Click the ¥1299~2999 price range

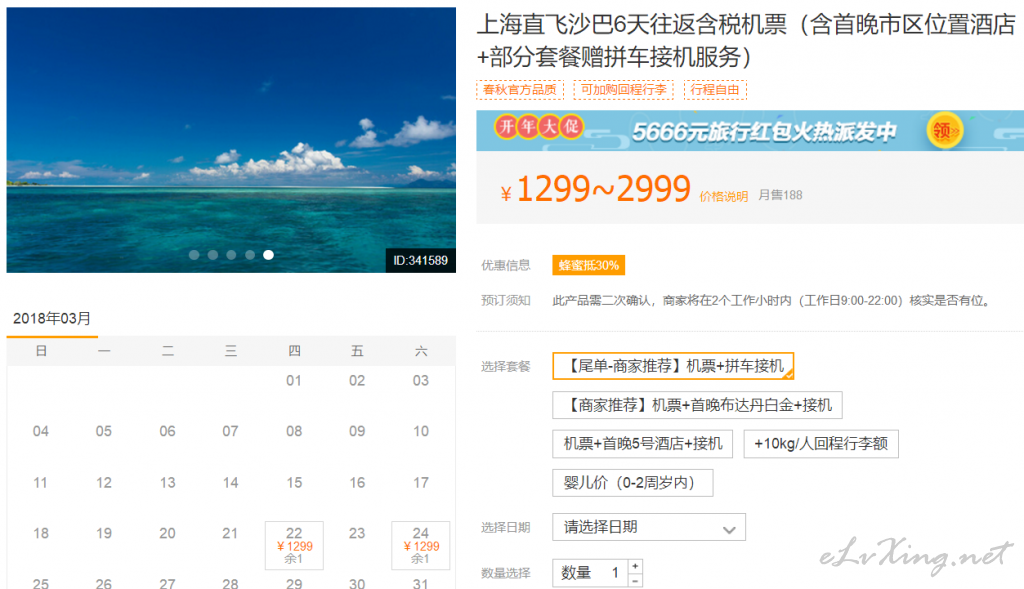tap(596, 189)
